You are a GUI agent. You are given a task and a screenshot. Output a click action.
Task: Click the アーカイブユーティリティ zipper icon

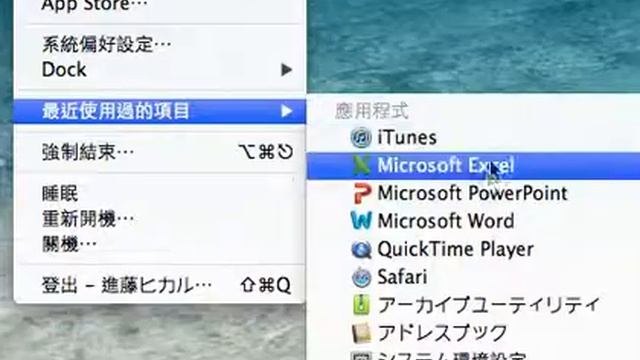[x=361, y=305]
